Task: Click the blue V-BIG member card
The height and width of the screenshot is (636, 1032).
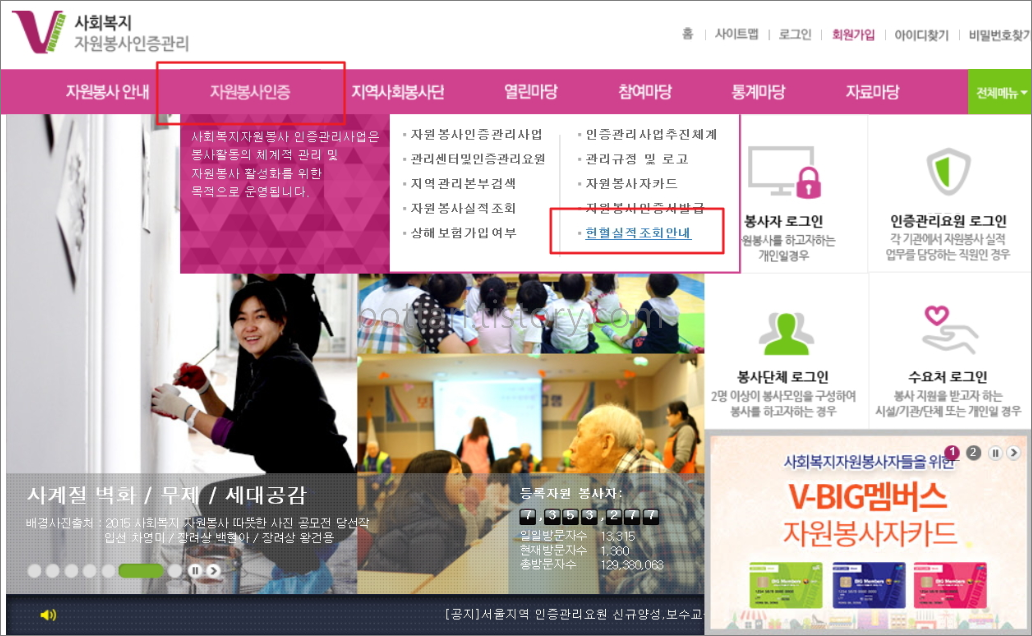Action: click(869, 585)
